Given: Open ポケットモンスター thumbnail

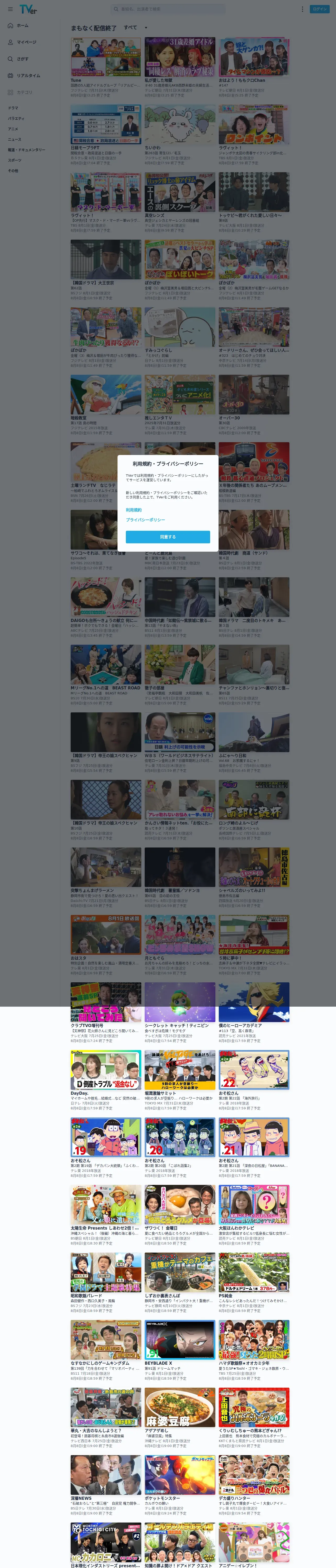Looking at the screenshot, I should point(180,1475).
